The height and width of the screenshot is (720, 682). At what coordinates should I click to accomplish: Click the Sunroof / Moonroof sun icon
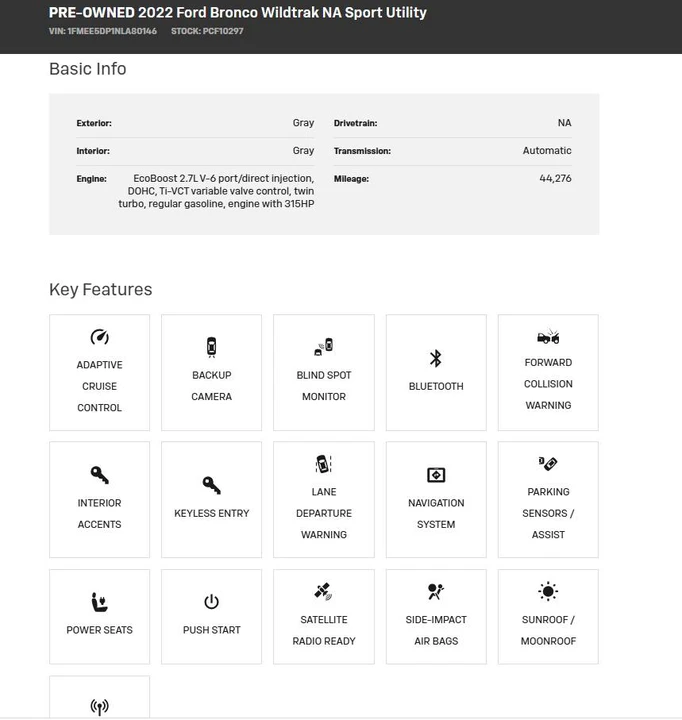click(x=548, y=591)
